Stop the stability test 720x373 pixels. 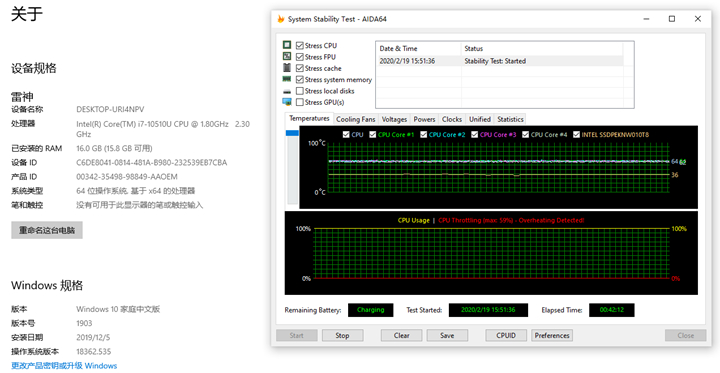point(343,335)
